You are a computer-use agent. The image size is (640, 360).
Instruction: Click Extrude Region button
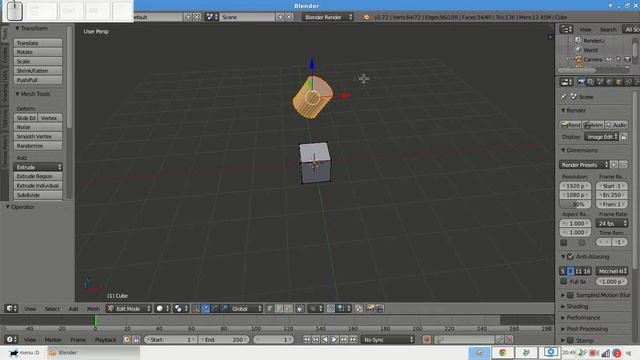click(38, 176)
